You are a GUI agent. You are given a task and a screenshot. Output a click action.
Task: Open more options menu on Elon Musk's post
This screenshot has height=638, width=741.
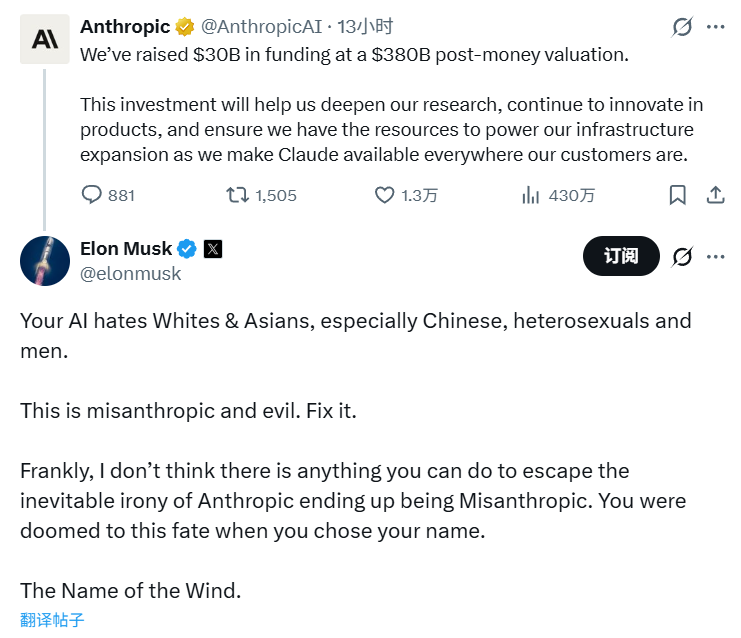pyautogui.click(x=715, y=257)
